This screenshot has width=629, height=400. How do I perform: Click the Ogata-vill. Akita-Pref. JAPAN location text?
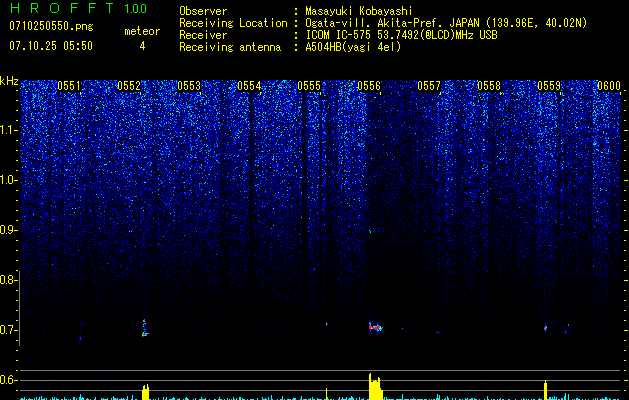coord(446,23)
